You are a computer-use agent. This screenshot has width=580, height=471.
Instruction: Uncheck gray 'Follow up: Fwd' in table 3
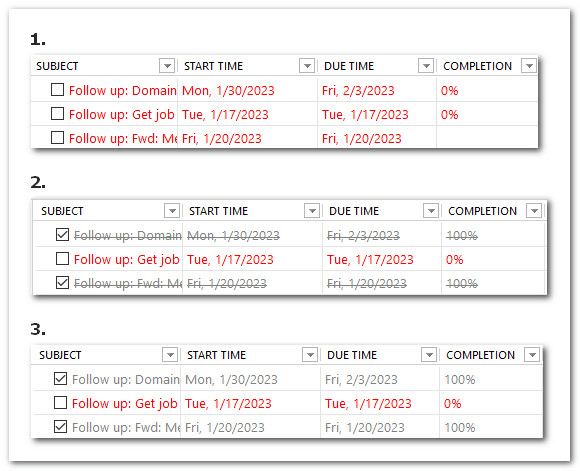pos(60,427)
